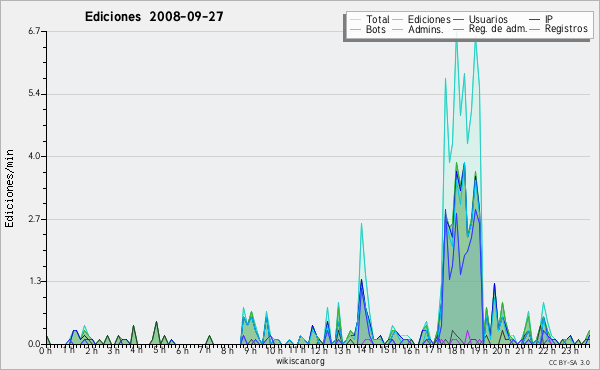Click the y-axis label 'Ediciones/min'
600x370 pixels.
coord(9,188)
